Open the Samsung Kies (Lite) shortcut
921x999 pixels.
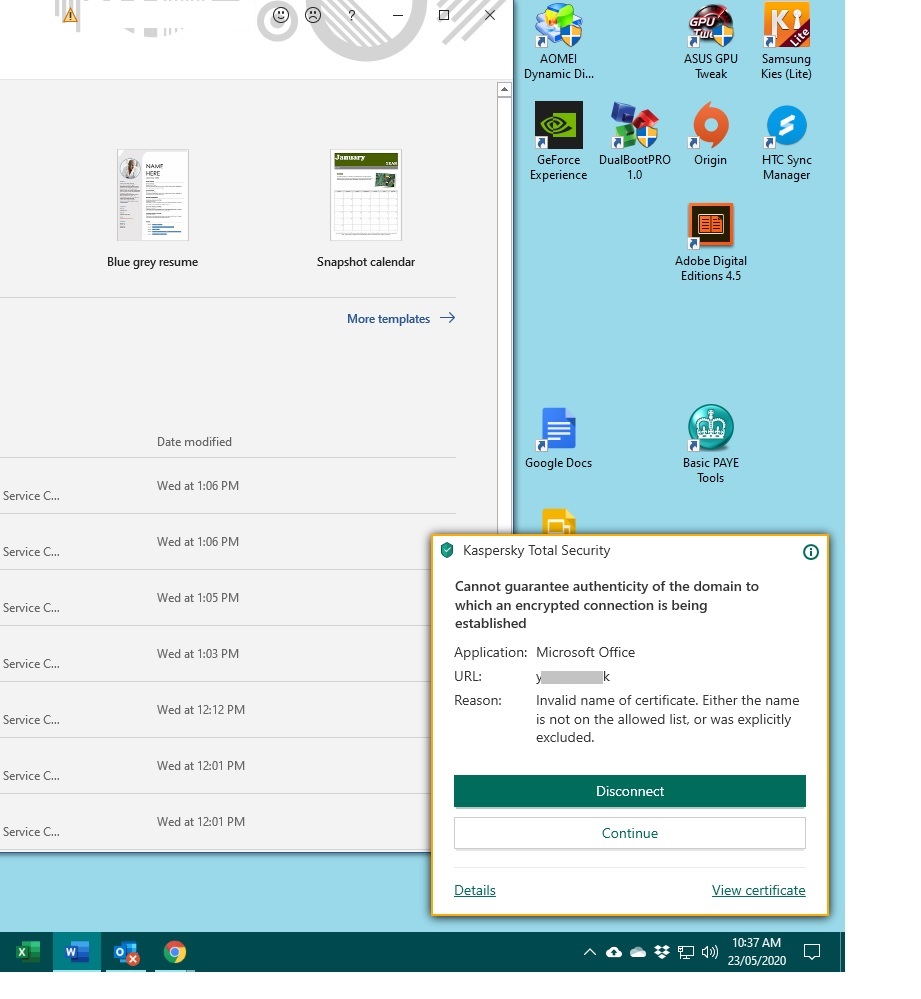coord(786,41)
